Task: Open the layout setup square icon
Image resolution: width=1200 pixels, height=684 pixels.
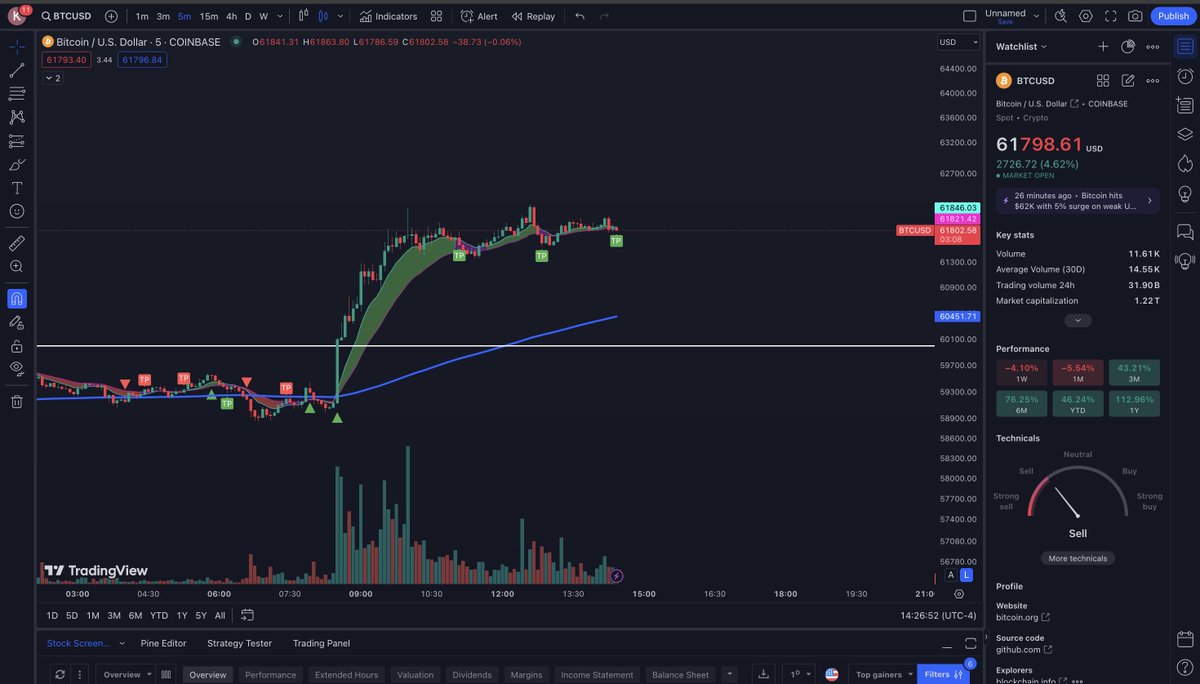Action: (969, 16)
